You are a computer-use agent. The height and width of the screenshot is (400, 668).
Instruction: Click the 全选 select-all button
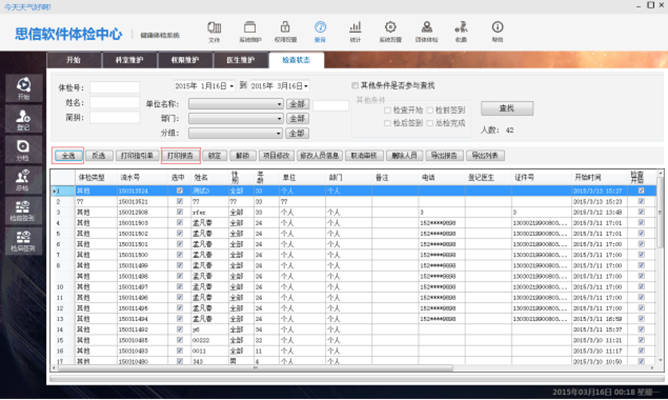click(x=68, y=156)
